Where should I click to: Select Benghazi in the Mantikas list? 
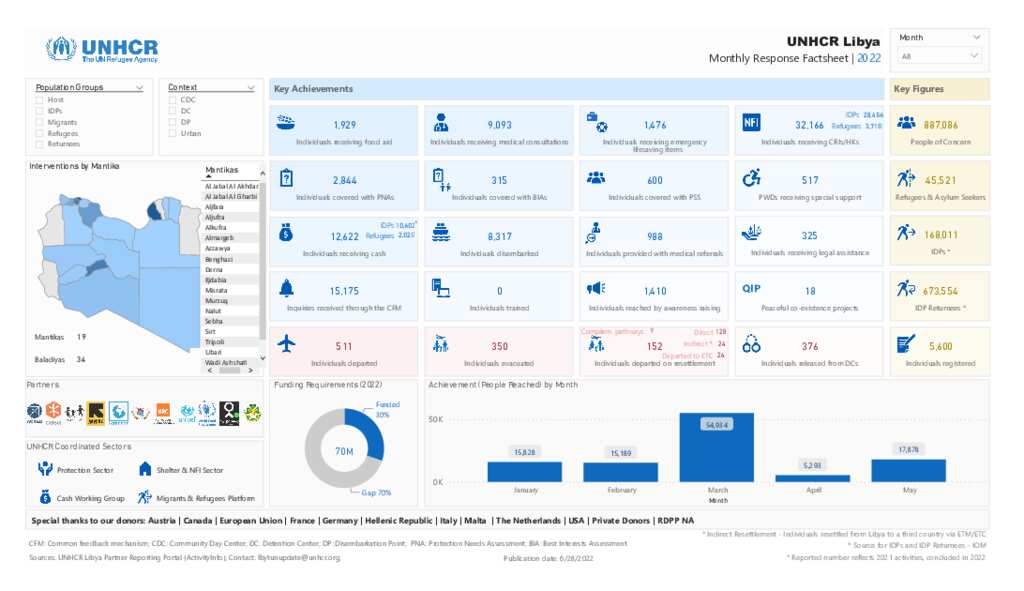click(231, 259)
